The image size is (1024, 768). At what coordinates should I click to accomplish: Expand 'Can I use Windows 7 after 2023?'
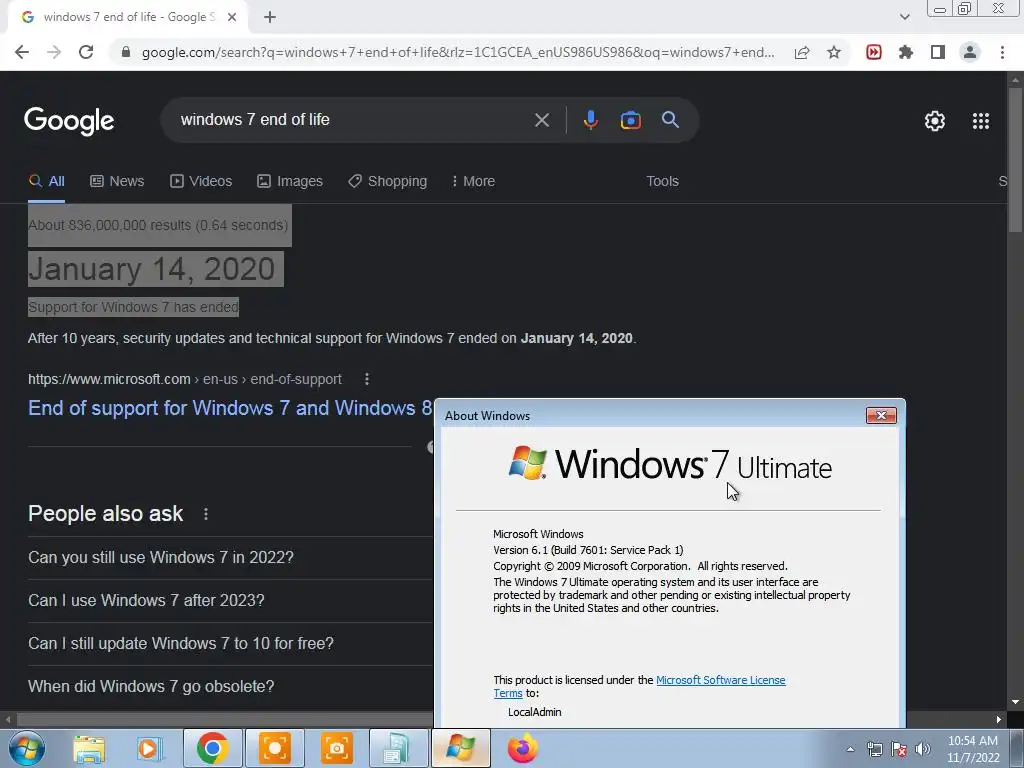[x=230, y=601]
